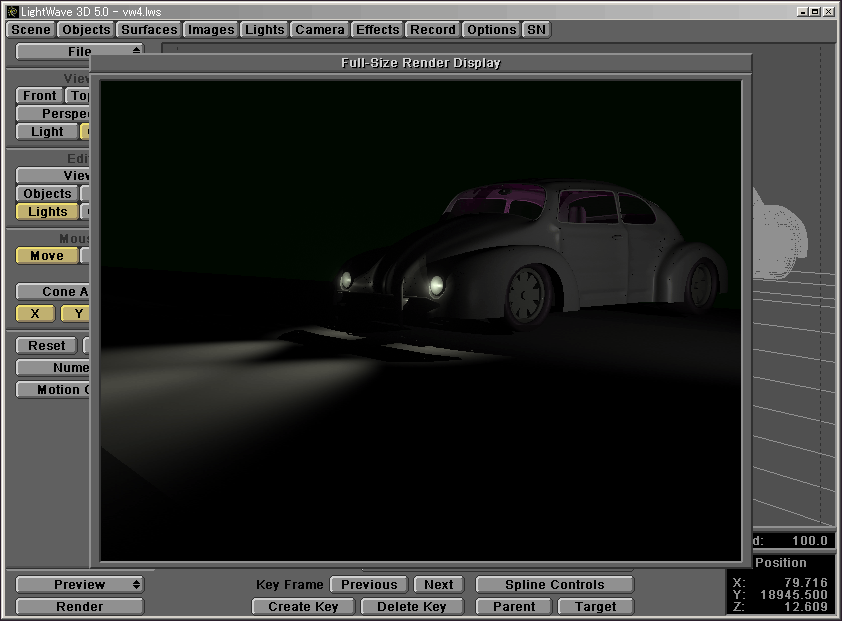Switch to the Camera panel tab

(320, 30)
